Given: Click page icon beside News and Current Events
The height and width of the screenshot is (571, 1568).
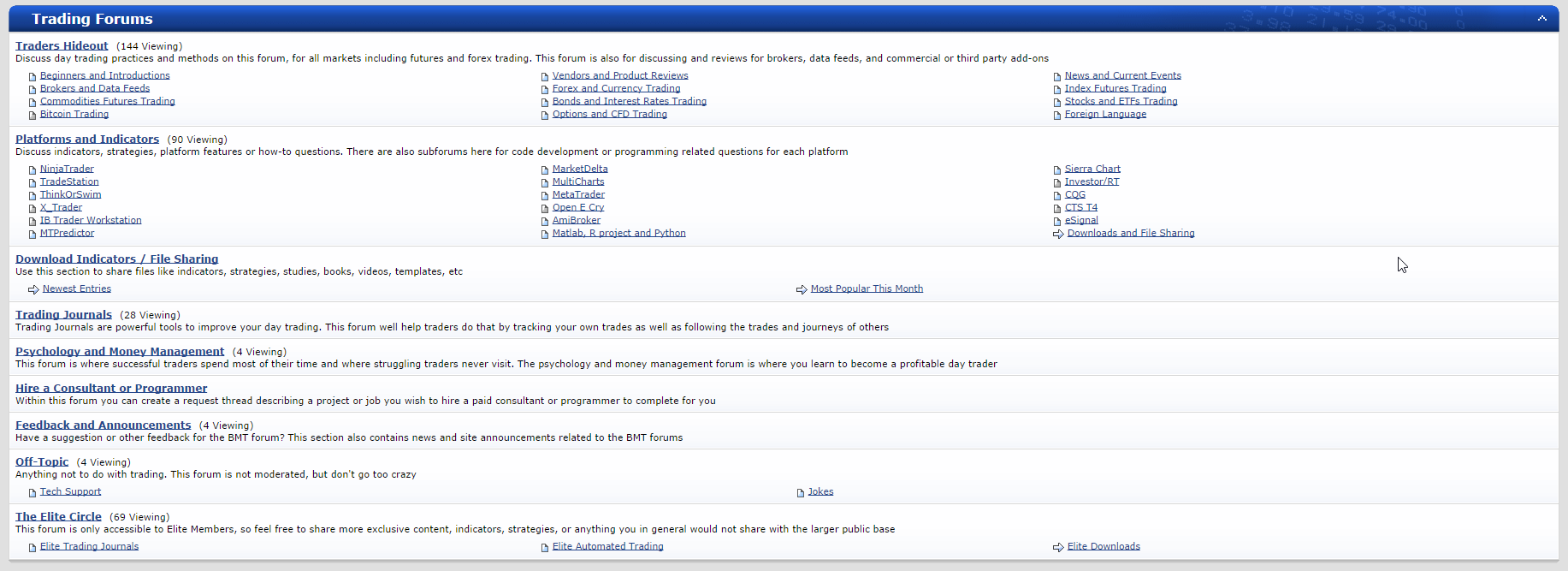Looking at the screenshot, I should (1057, 77).
